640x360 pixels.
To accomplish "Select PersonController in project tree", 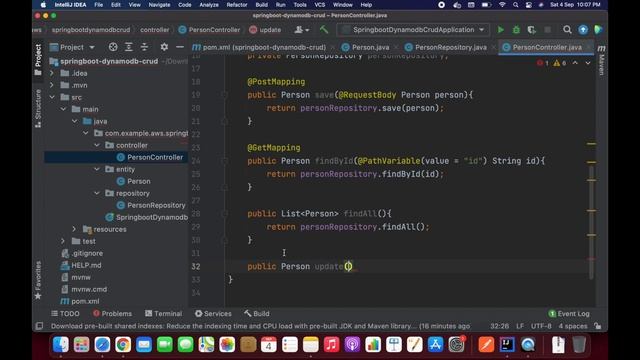I will [x=155, y=157].
